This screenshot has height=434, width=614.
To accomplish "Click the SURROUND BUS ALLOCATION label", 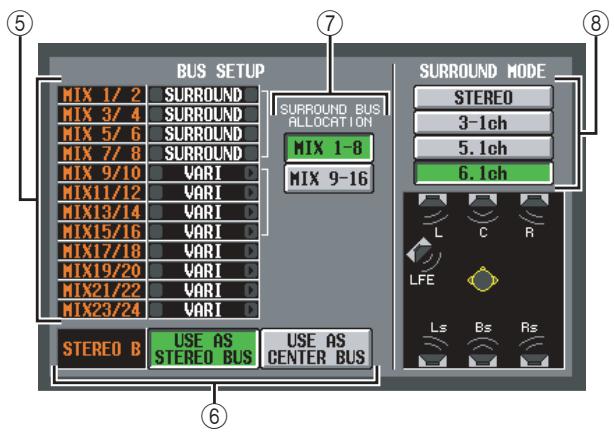I will tap(330, 116).
